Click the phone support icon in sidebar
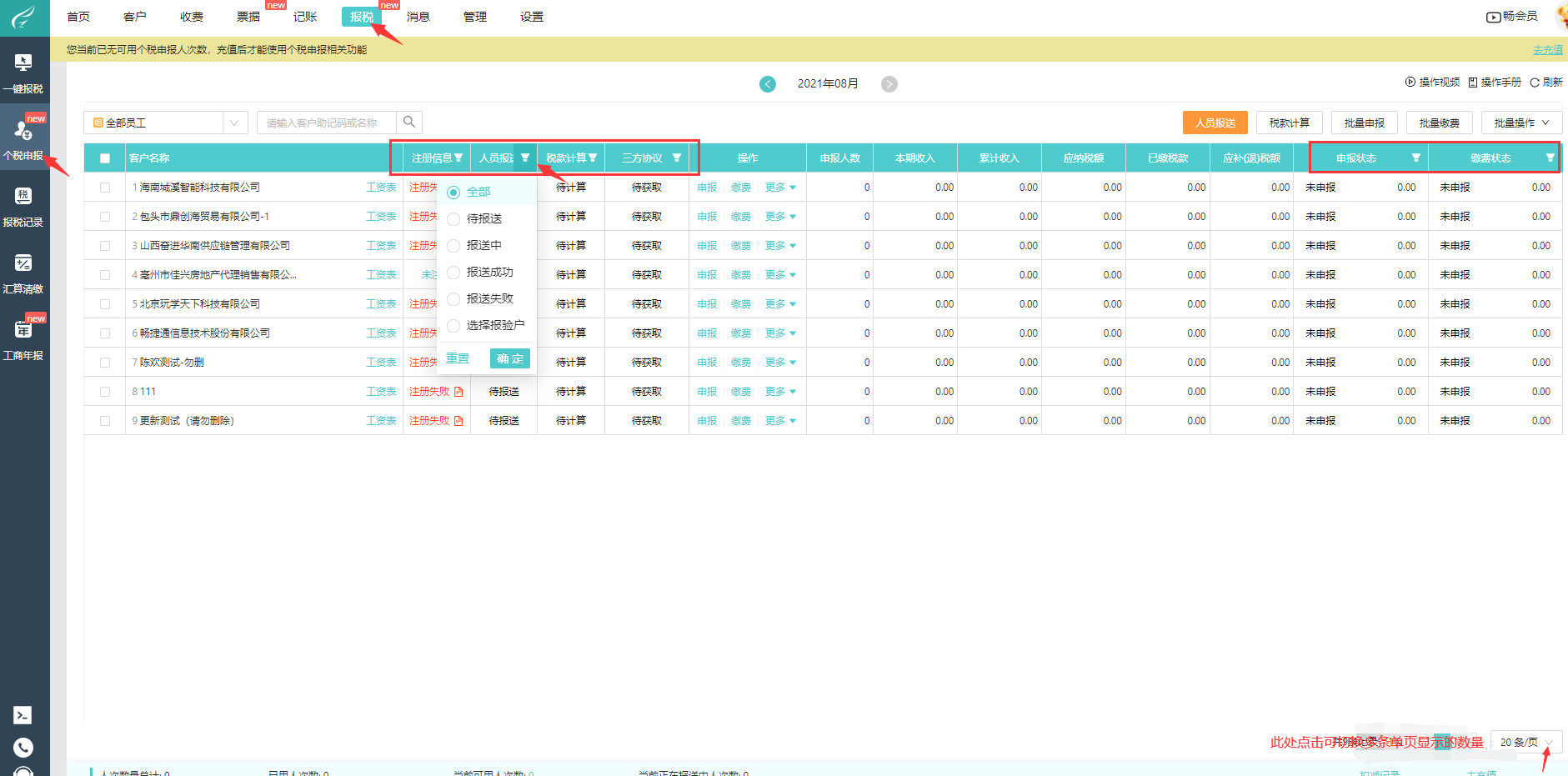The width and height of the screenshot is (1568, 776). (23, 748)
